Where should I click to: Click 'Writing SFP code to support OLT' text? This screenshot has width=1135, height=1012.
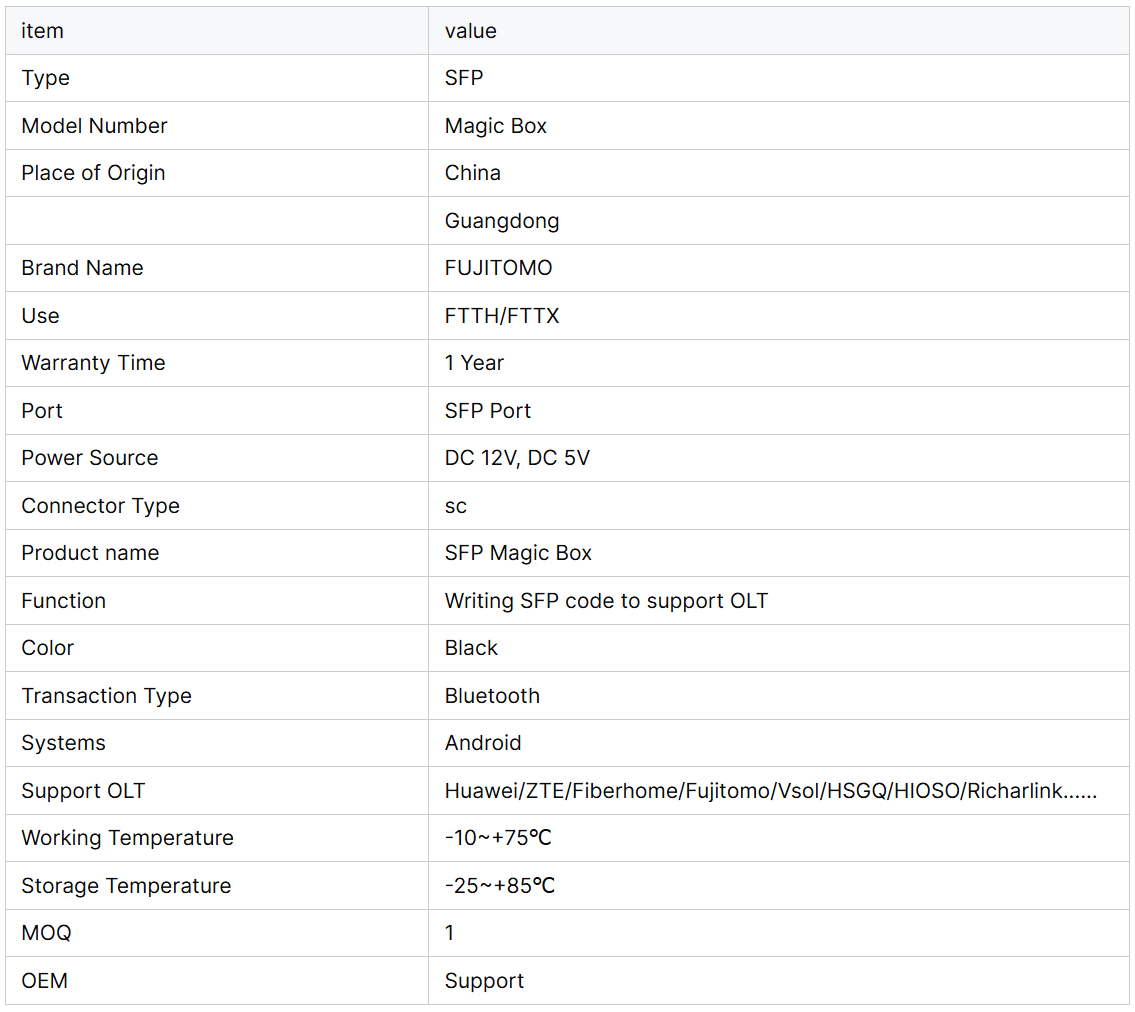click(606, 601)
